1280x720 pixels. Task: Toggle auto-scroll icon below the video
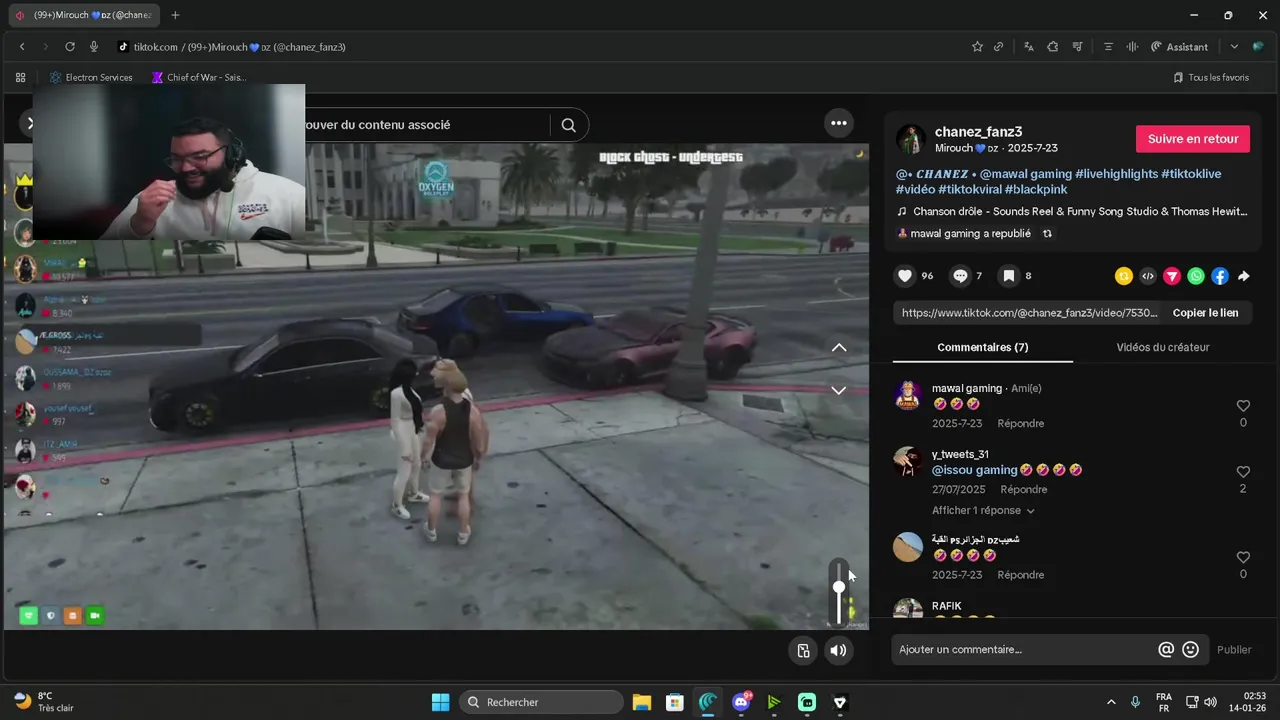tap(803, 651)
